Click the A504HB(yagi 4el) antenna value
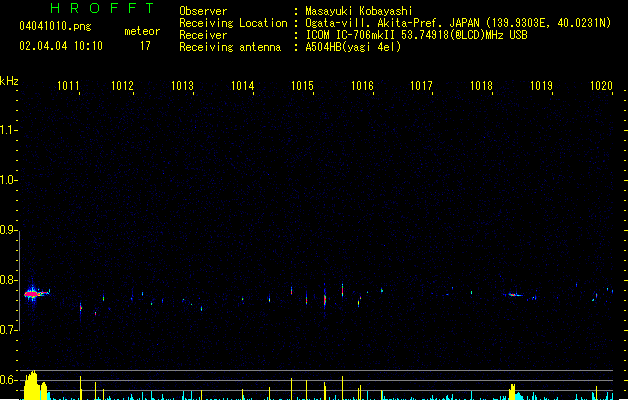 click(x=353, y=47)
